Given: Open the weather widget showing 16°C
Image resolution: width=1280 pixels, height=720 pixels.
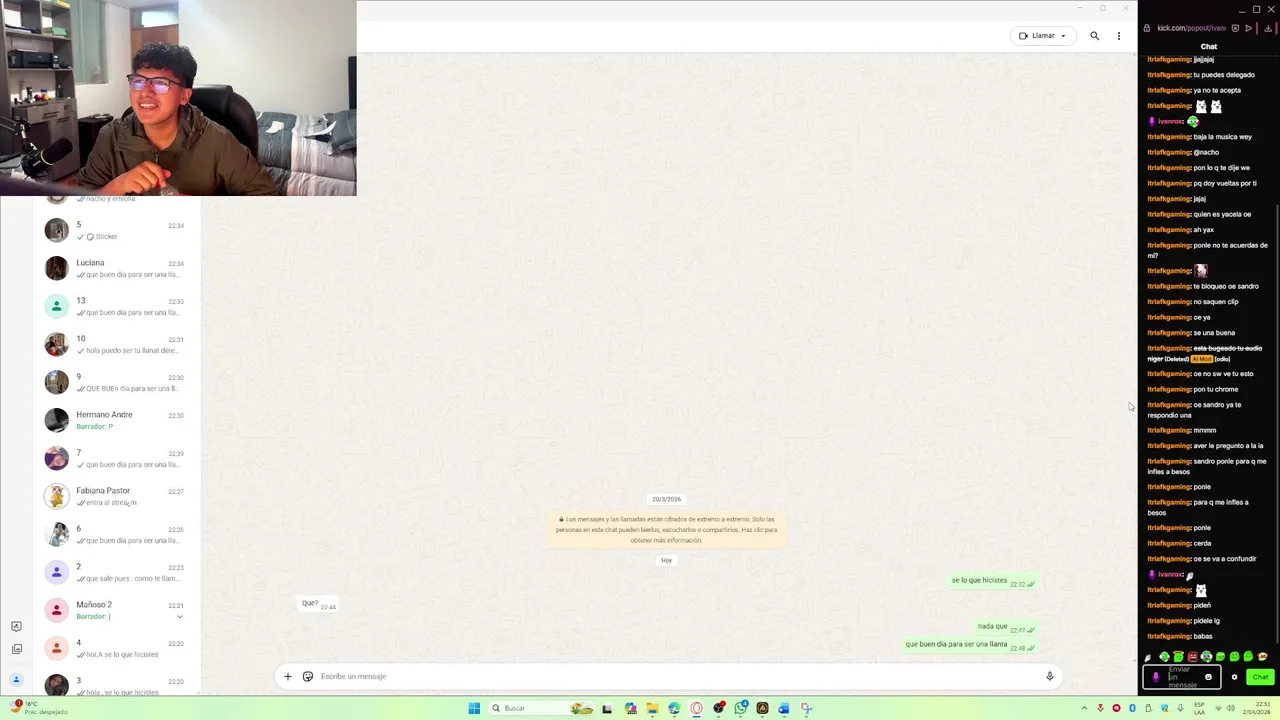Looking at the screenshot, I should [38, 707].
